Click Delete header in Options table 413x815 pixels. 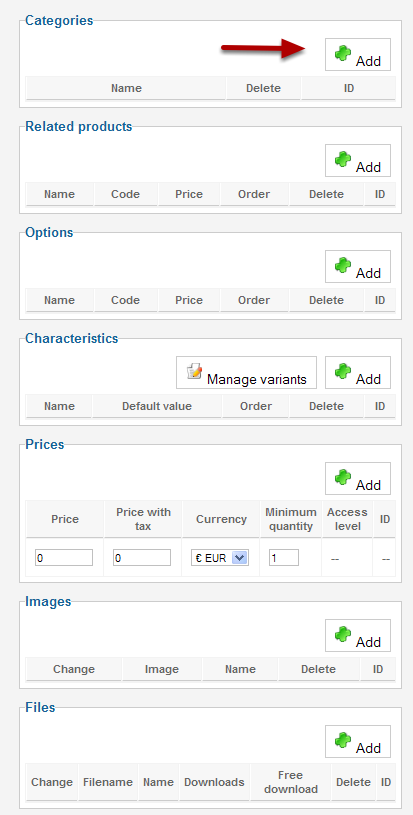pyautogui.click(x=326, y=300)
